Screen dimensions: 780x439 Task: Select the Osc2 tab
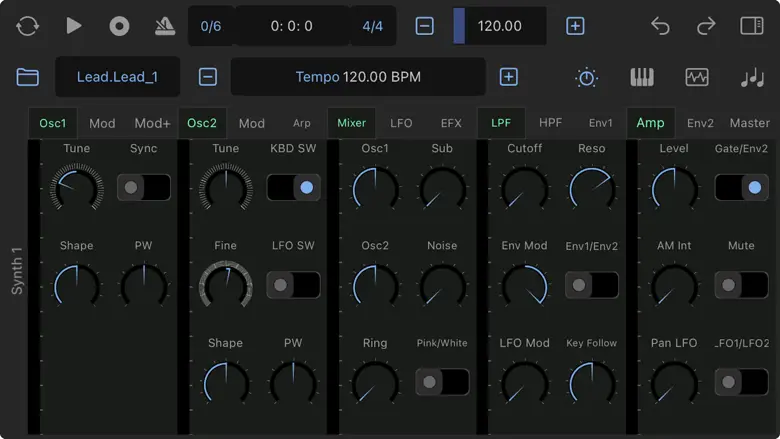coord(202,123)
